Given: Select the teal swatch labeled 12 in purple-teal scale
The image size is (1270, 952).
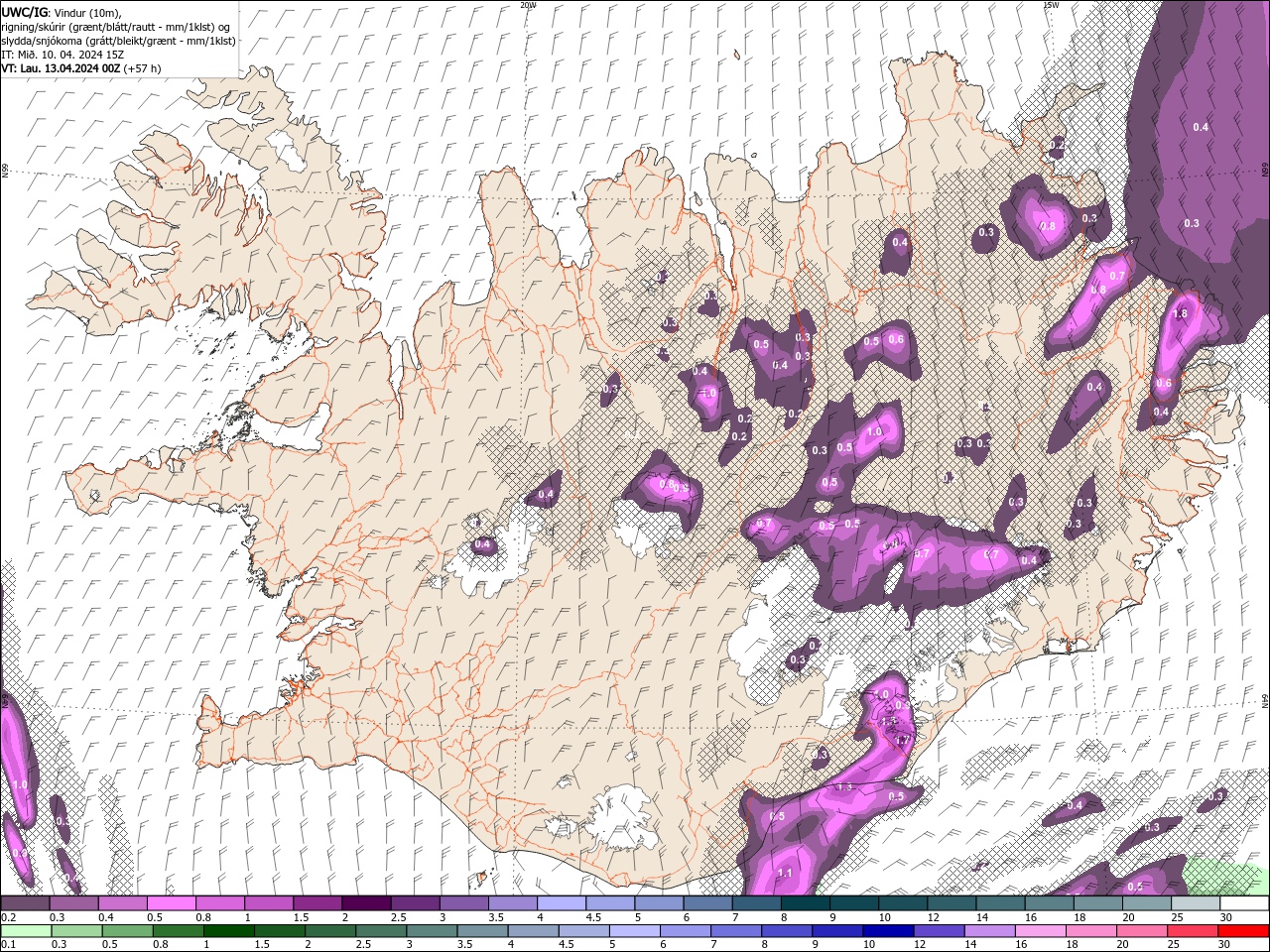Looking at the screenshot, I should click(952, 903).
